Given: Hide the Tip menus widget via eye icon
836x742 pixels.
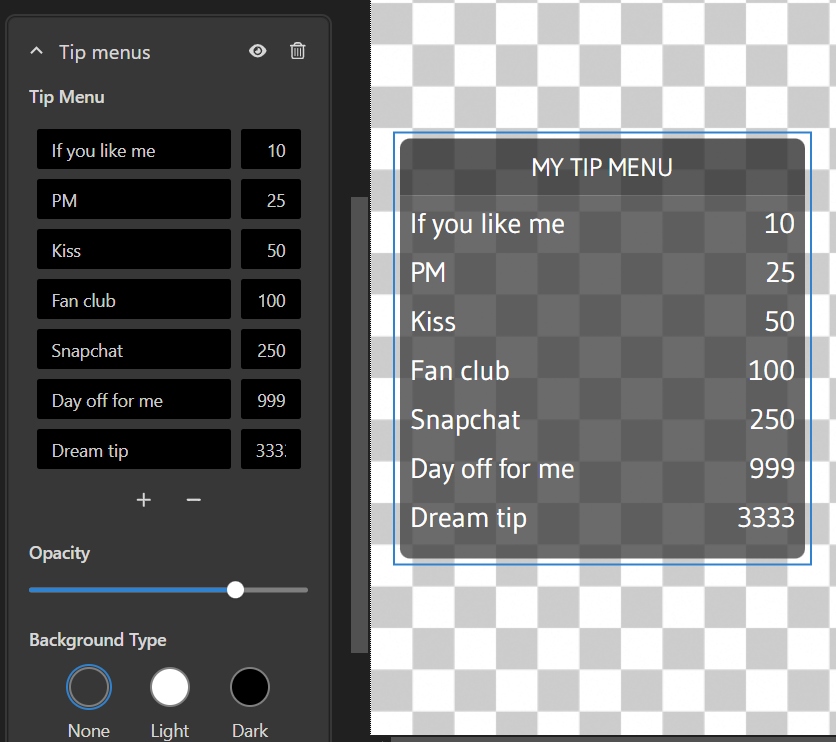Looking at the screenshot, I should 257,50.
